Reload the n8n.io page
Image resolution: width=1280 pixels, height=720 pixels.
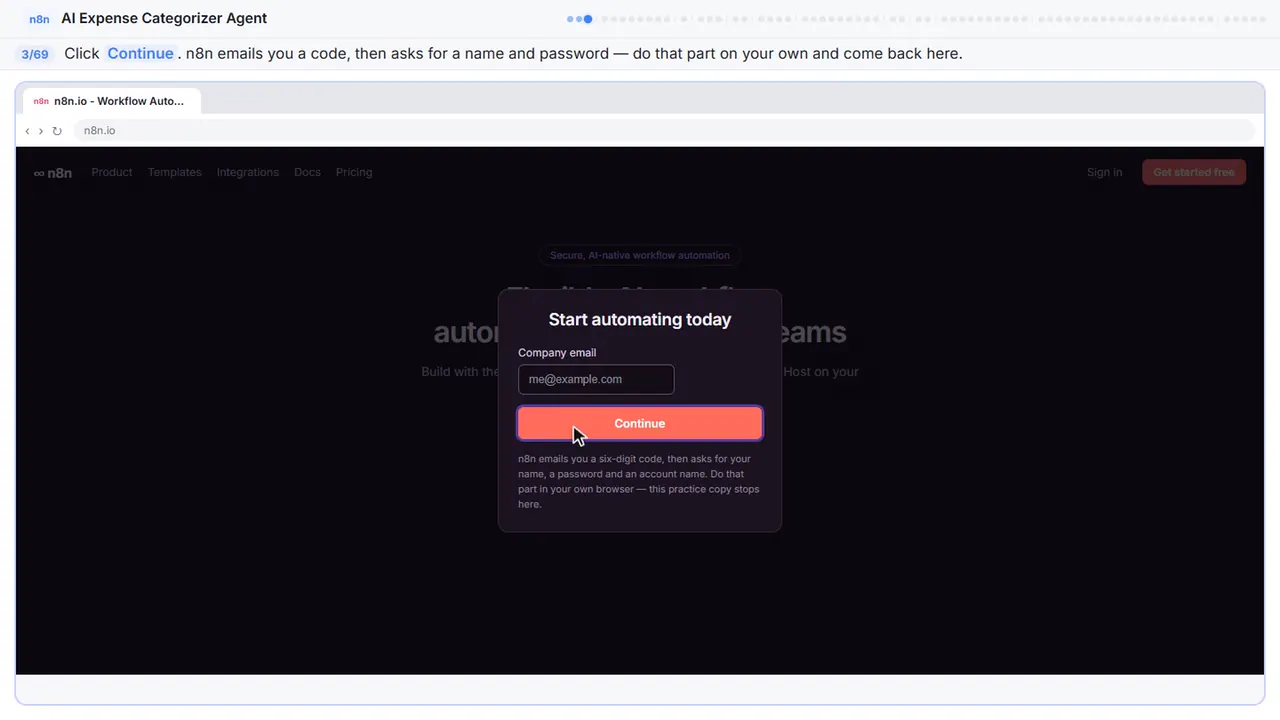[x=57, y=131]
